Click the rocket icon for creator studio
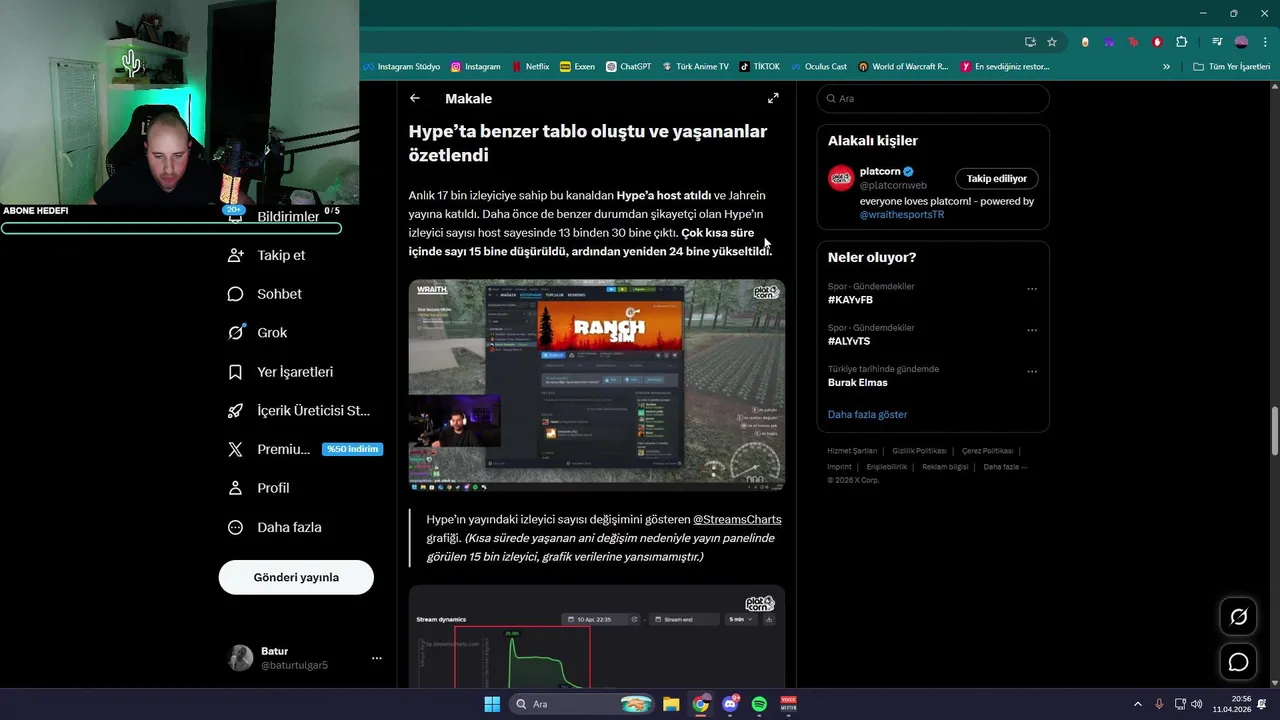The height and width of the screenshot is (720, 1280). [235, 411]
